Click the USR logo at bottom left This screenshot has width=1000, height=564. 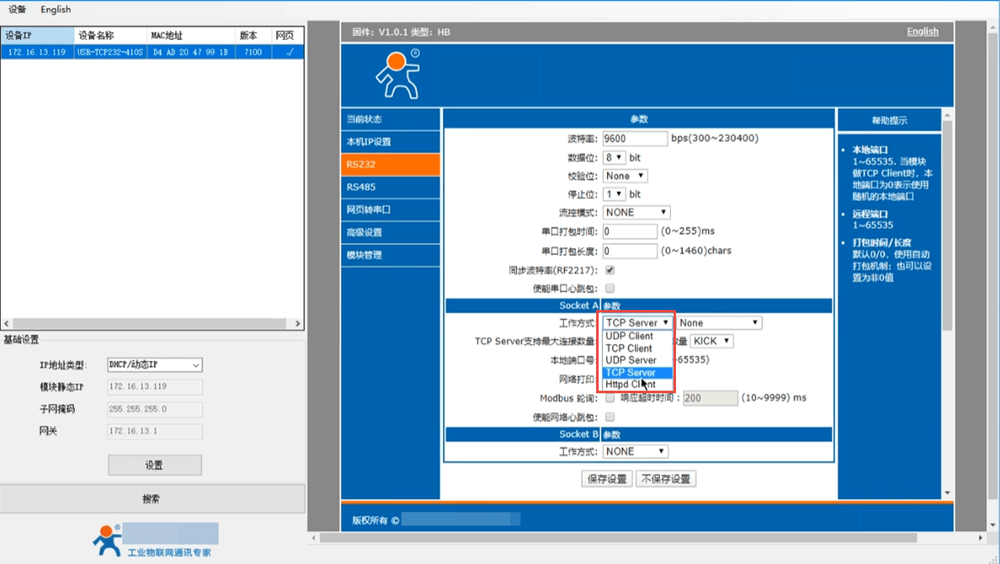coord(107,539)
